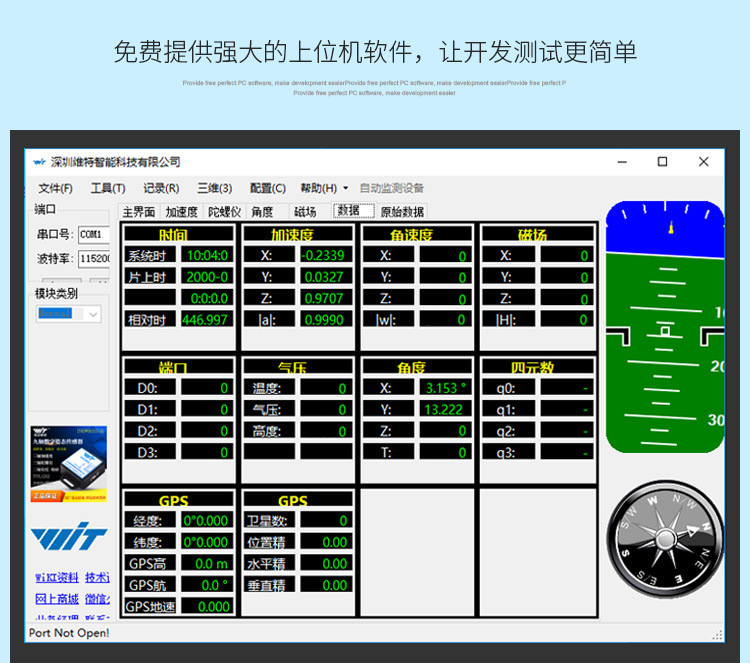Open the 模块类别 Normal dropdown
The height and width of the screenshot is (663, 750).
click(69, 314)
